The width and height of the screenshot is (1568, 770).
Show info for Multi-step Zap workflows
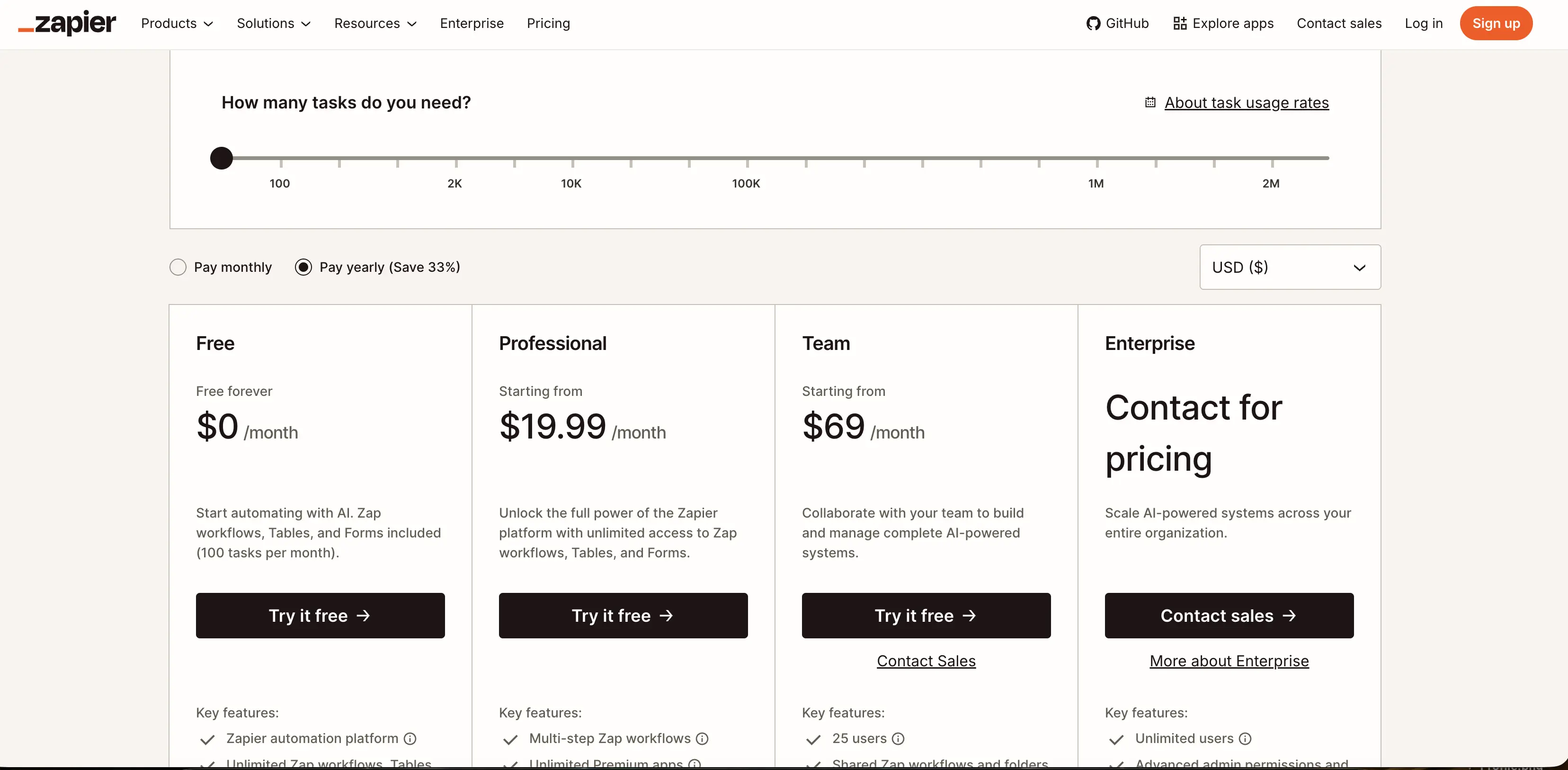[703, 738]
